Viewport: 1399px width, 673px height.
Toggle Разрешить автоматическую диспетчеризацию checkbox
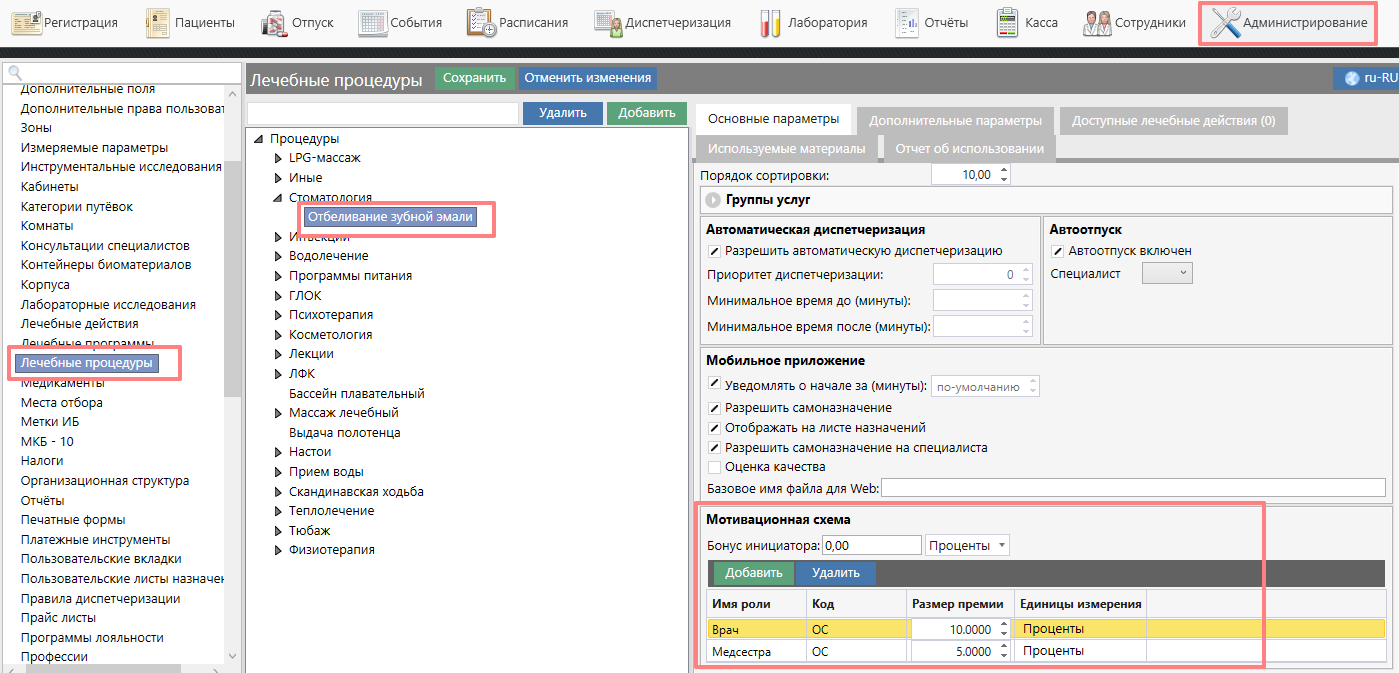point(714,251)
